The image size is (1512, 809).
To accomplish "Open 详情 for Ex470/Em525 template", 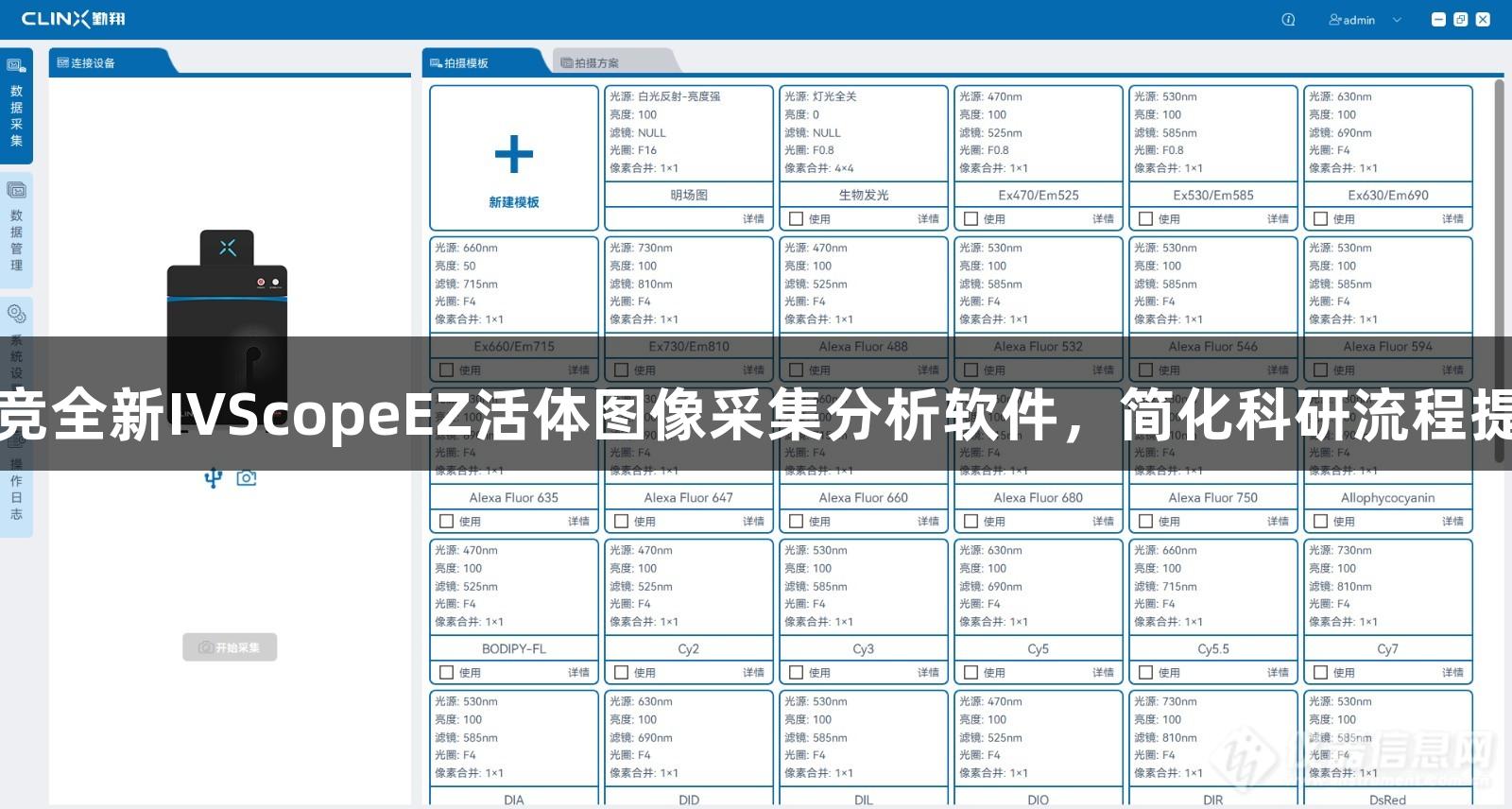I will 1103,219.
